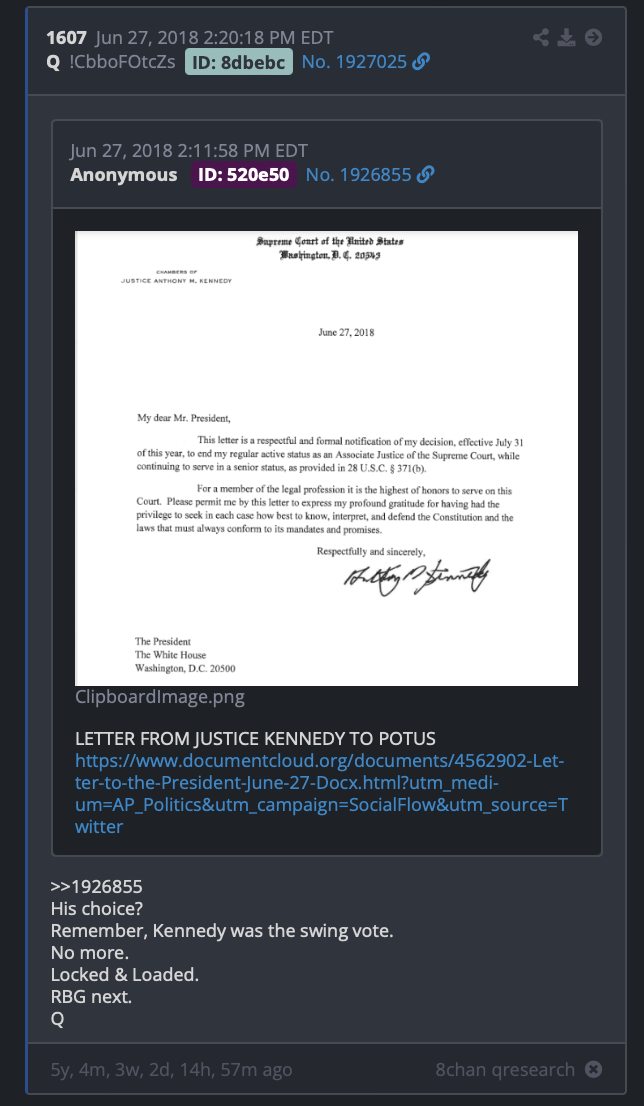Click the ClipboardImage.png filename
The width and height of the screenshot is (644, 1106).
(160, 698)
